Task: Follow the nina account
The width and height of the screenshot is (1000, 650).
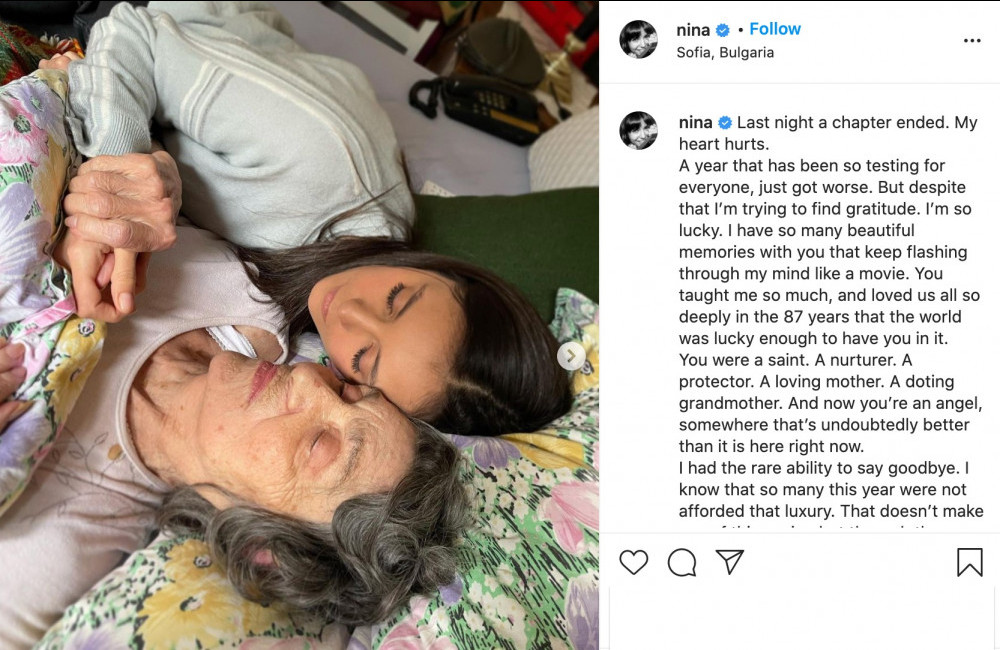Action: [775, 29]
